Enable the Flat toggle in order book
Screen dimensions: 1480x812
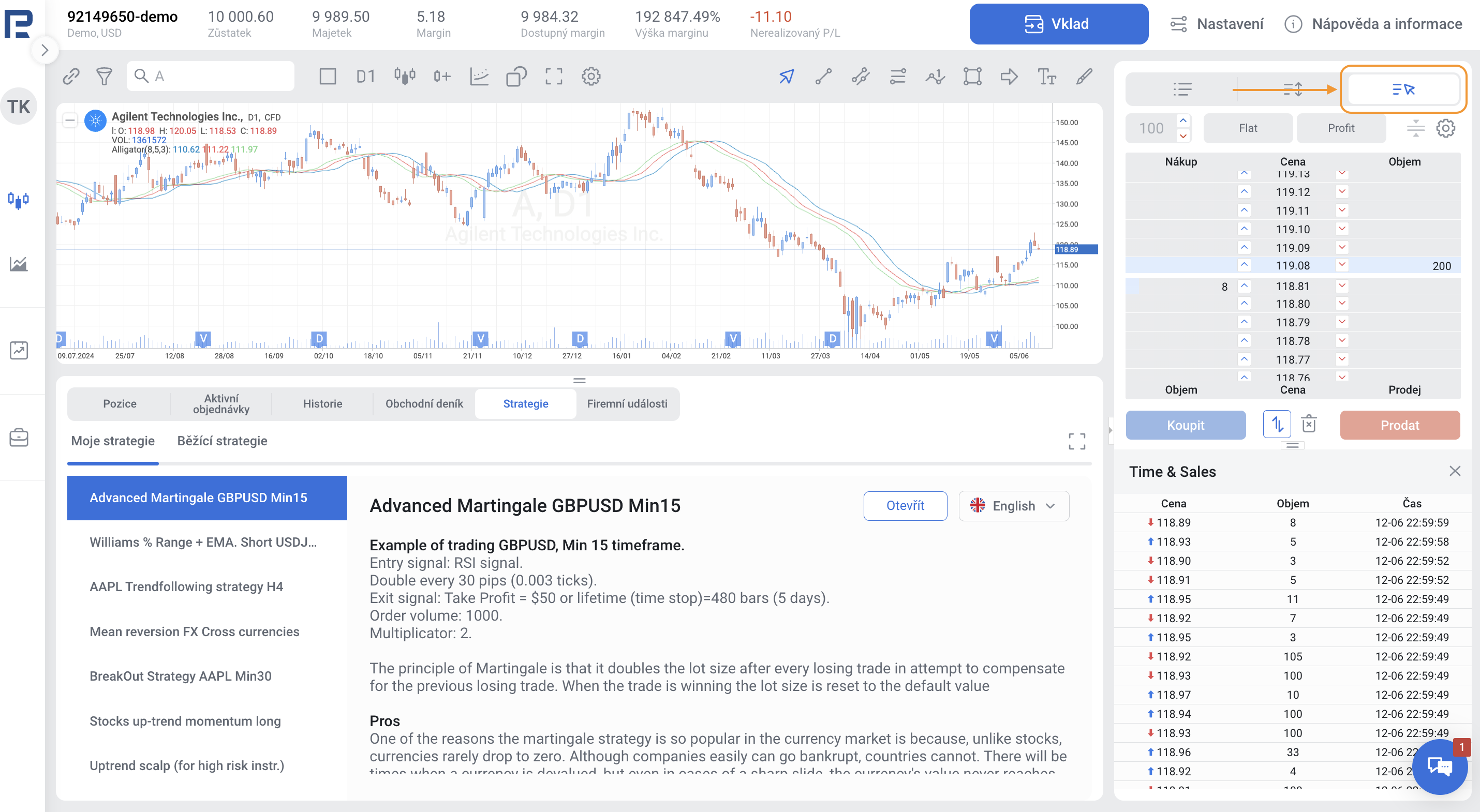(1247, 128)
